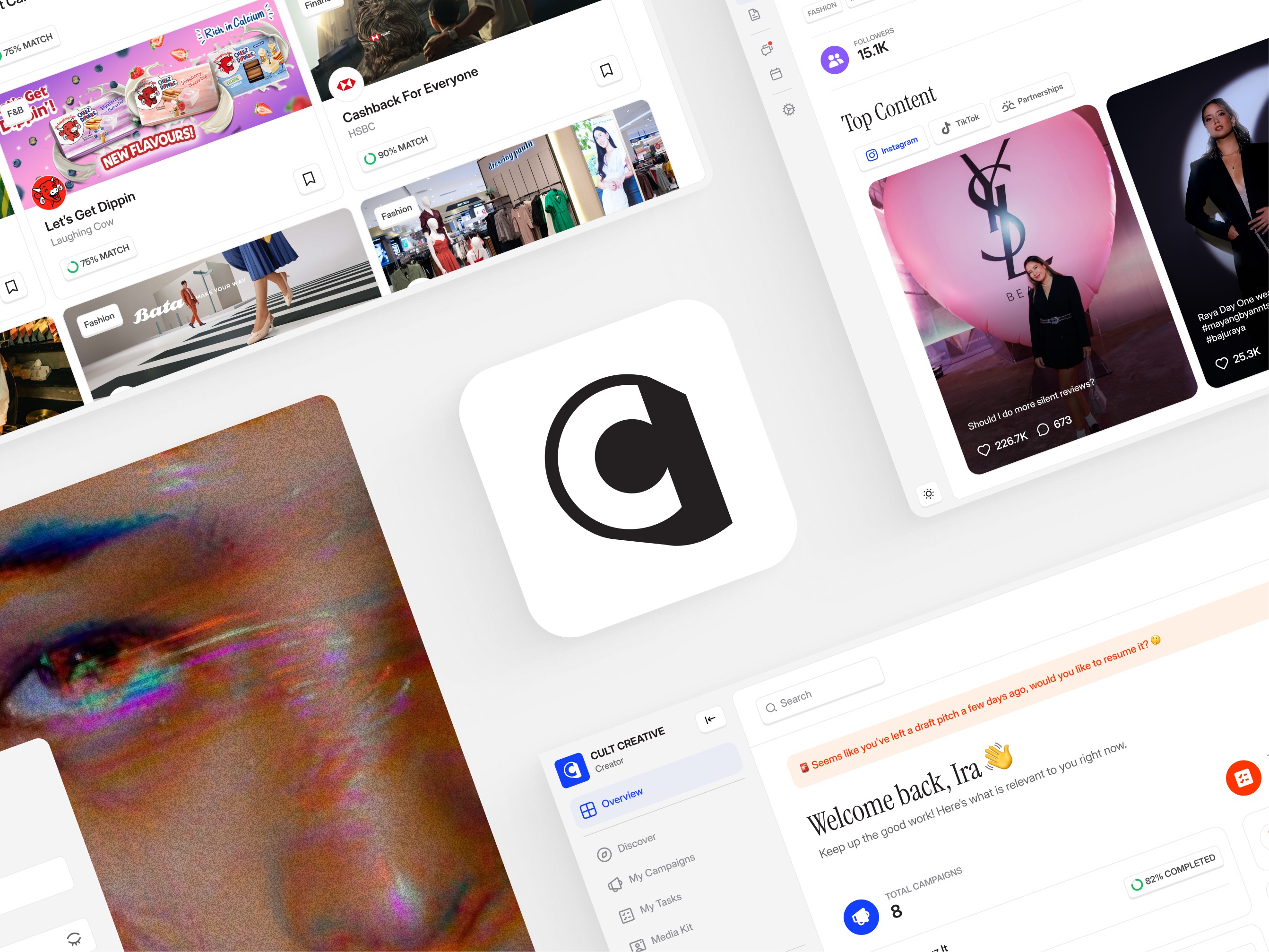The width and height of the screenshot is (1269, 952).
Task: Switch to the Partnerships tab
Action: click(1033, 97)
